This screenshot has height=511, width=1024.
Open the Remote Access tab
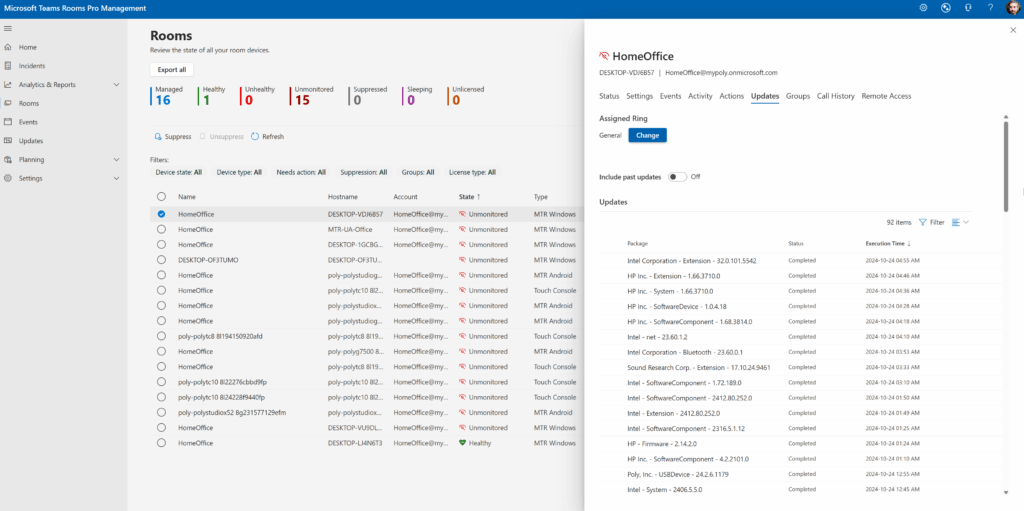coord(886,96)
